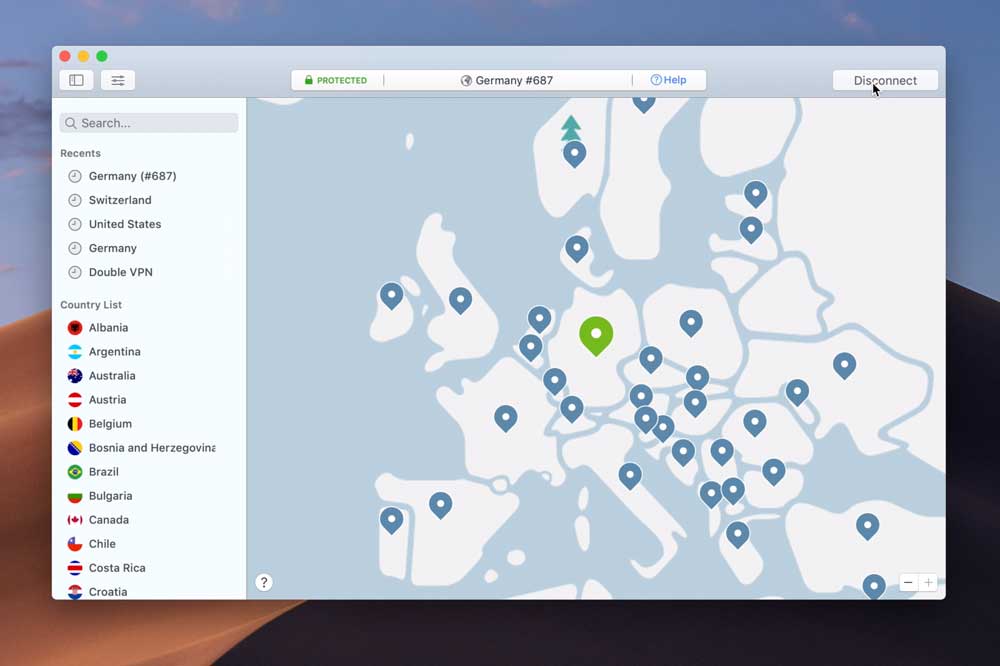The width and height of the screenshot is (1000, 666).
Task: Click the Poland map pin
Action: pyautogui.click(x=691, y=323)
